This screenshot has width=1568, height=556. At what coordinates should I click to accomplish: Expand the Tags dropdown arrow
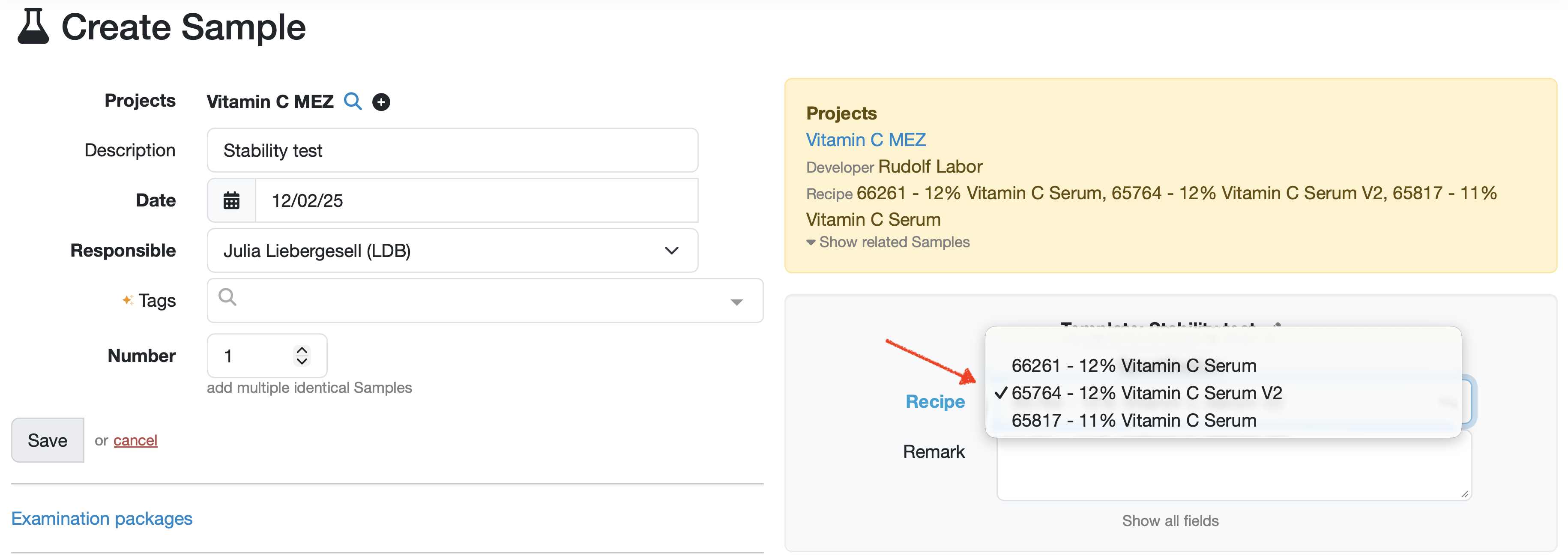pos(736,302)
